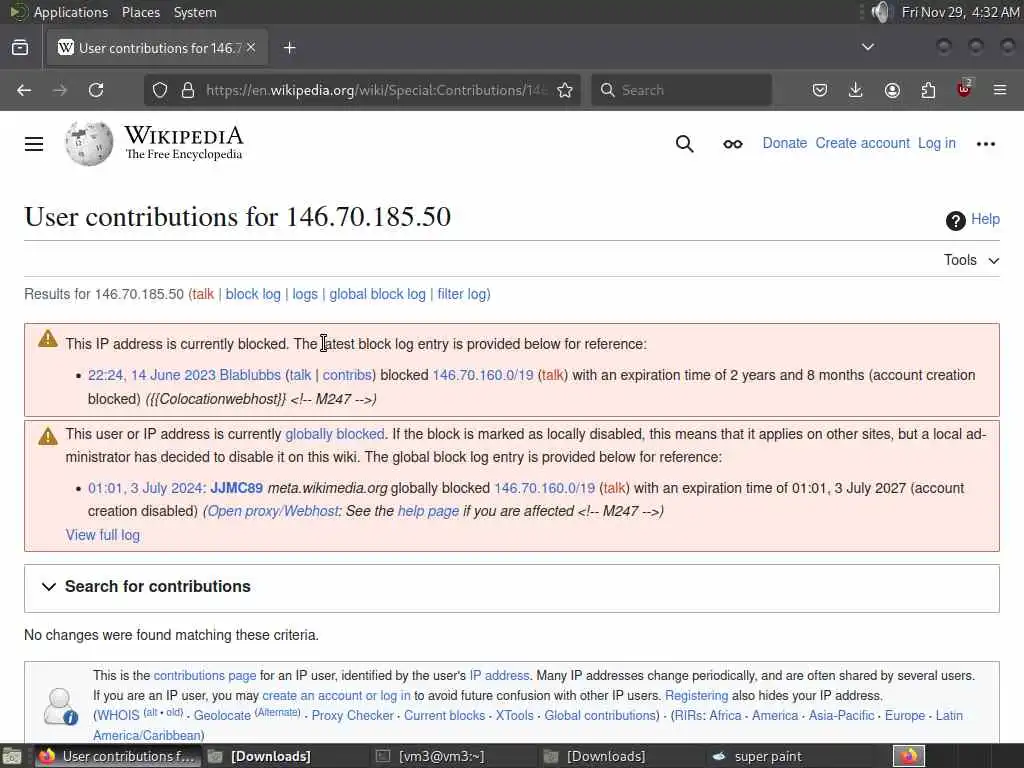The height and width of the screenshot is (768, 1024).
Task: Go back with browser back arrow
Action: (x=24, y=90)
